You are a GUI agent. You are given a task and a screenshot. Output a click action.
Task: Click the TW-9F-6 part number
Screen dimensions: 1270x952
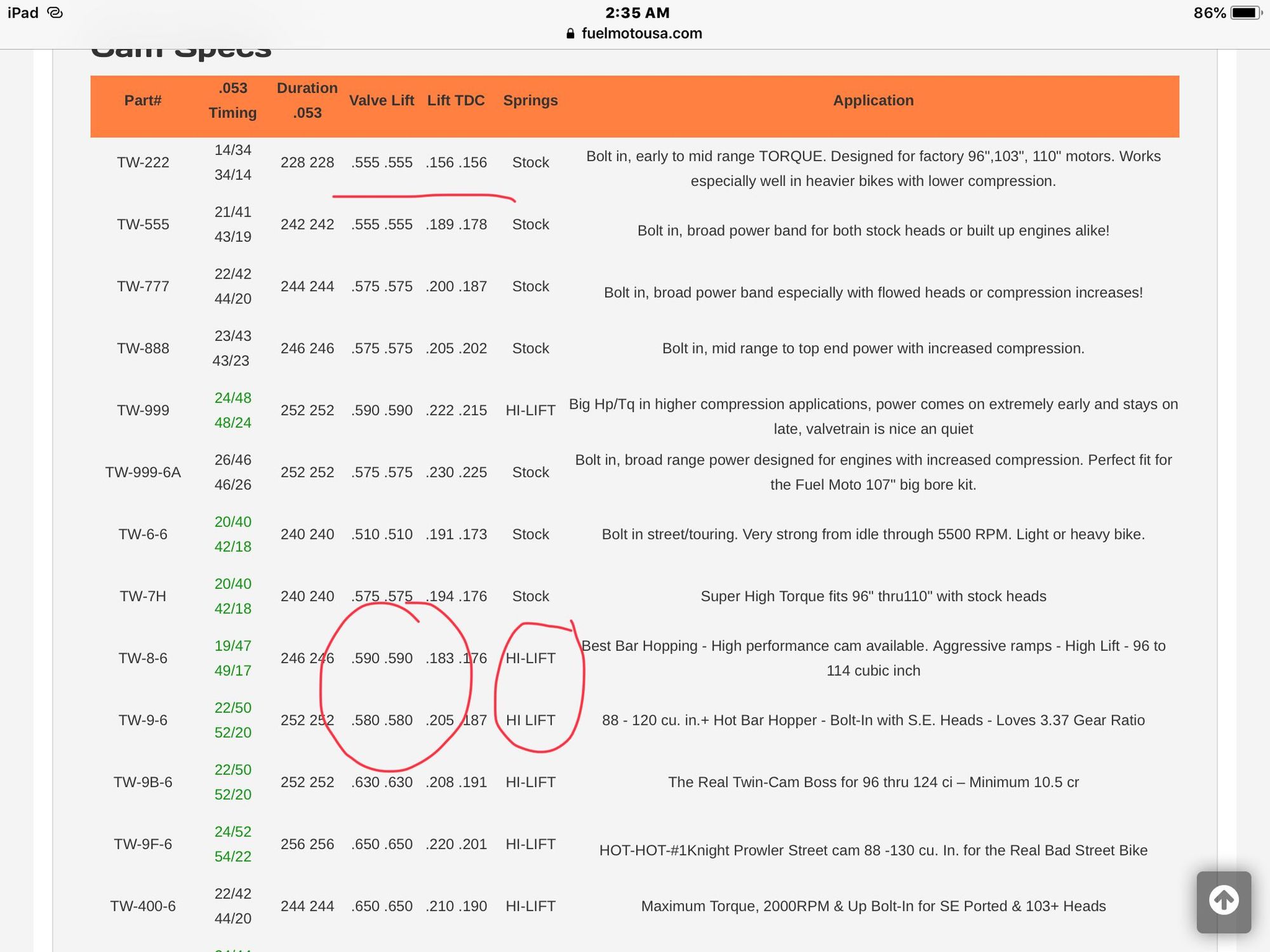143,844
